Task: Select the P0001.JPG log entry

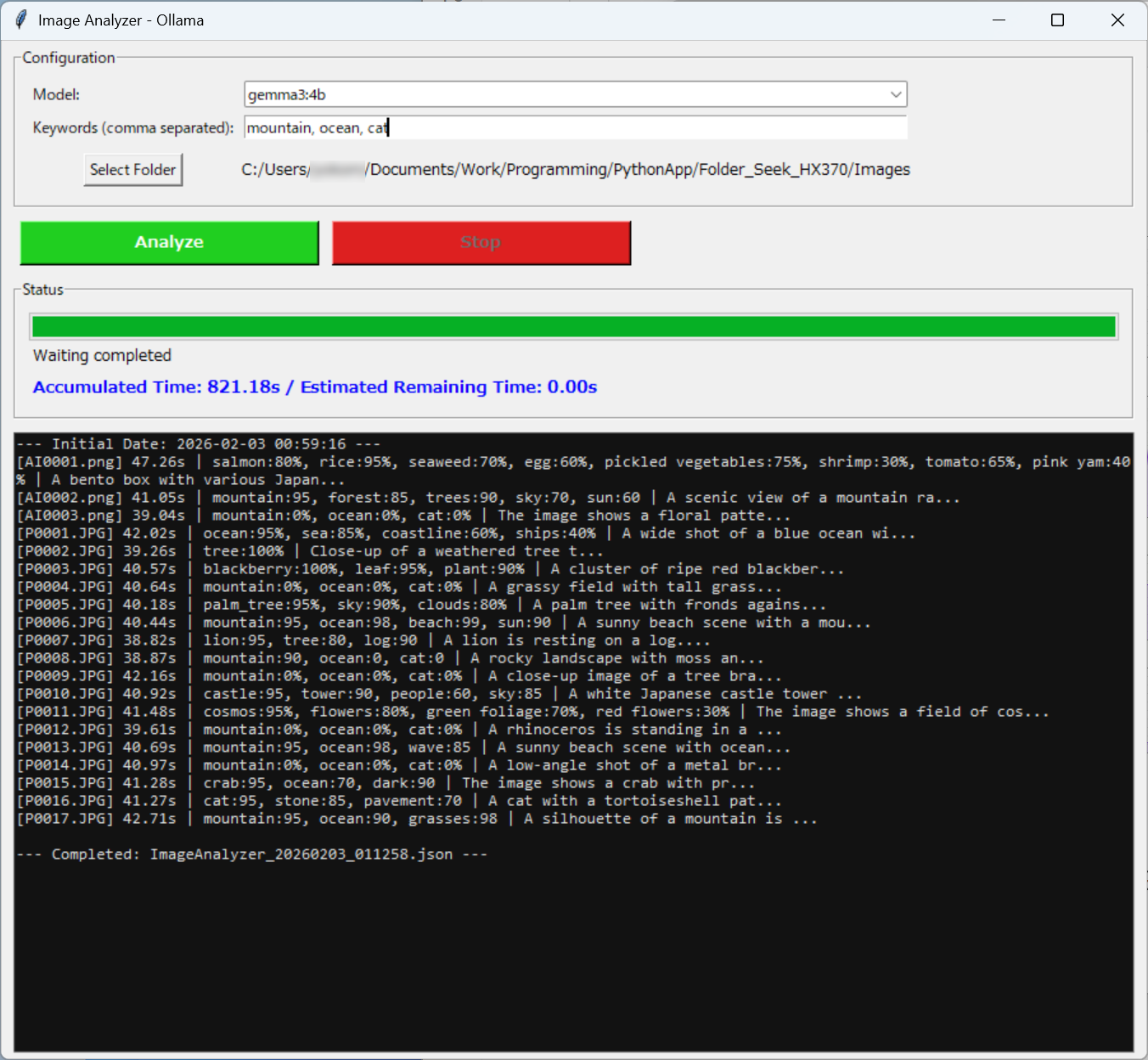Action: click(x=466, y=533)
